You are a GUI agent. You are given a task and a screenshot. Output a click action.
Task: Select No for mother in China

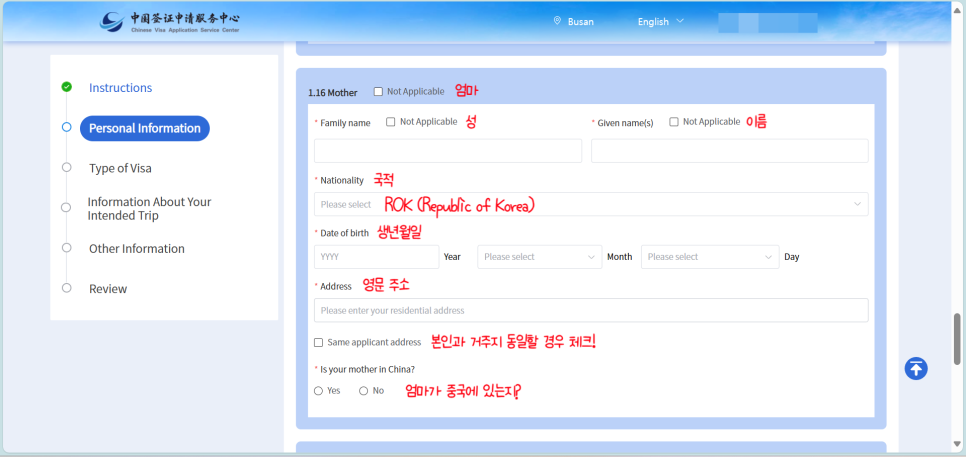click(x=363, y=390)
